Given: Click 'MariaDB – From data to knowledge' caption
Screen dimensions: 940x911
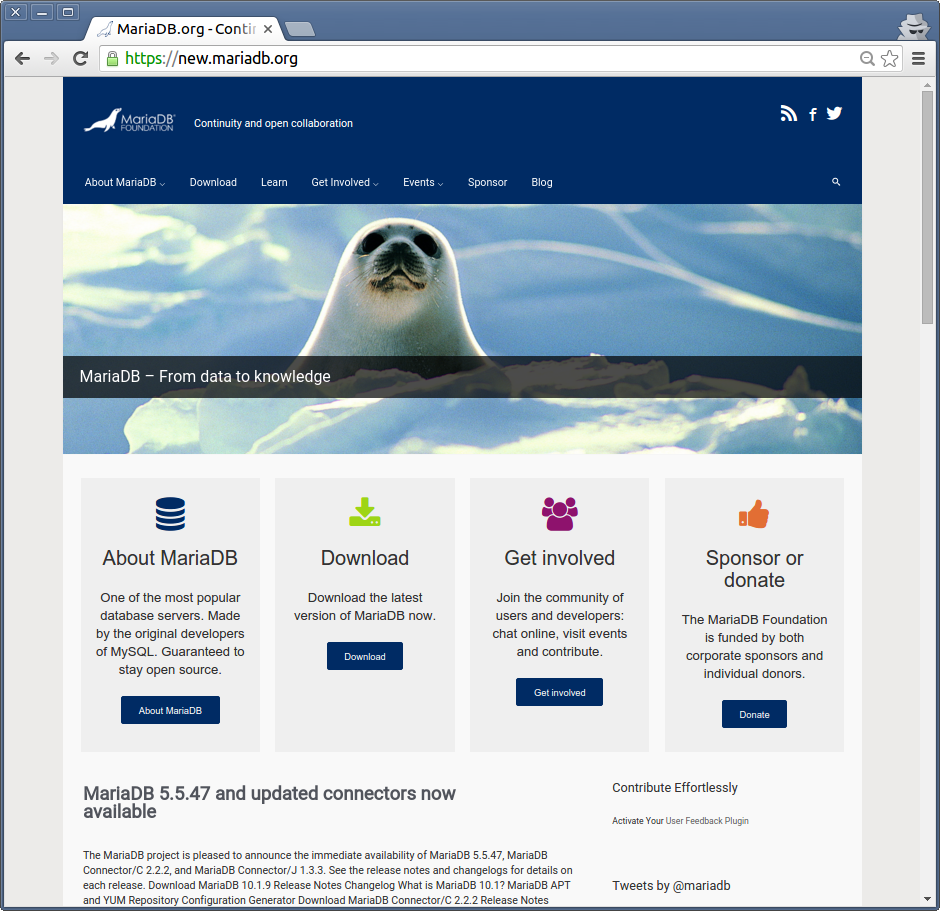Looking at the screenshot, I should (205, 376).
